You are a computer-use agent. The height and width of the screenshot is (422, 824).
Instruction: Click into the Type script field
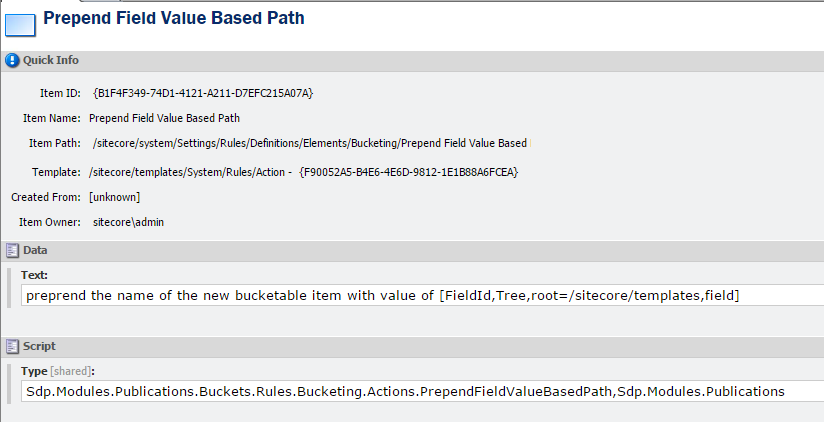pos(420,390)
